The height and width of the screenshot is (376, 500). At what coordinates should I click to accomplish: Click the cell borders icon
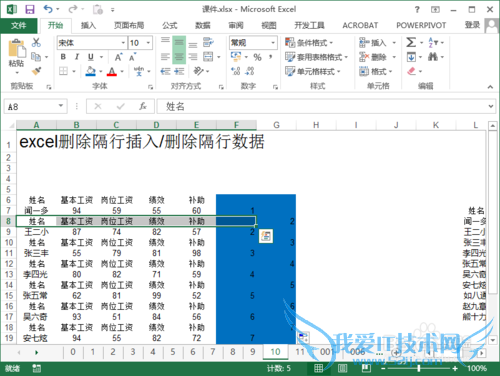click(63, 71)
